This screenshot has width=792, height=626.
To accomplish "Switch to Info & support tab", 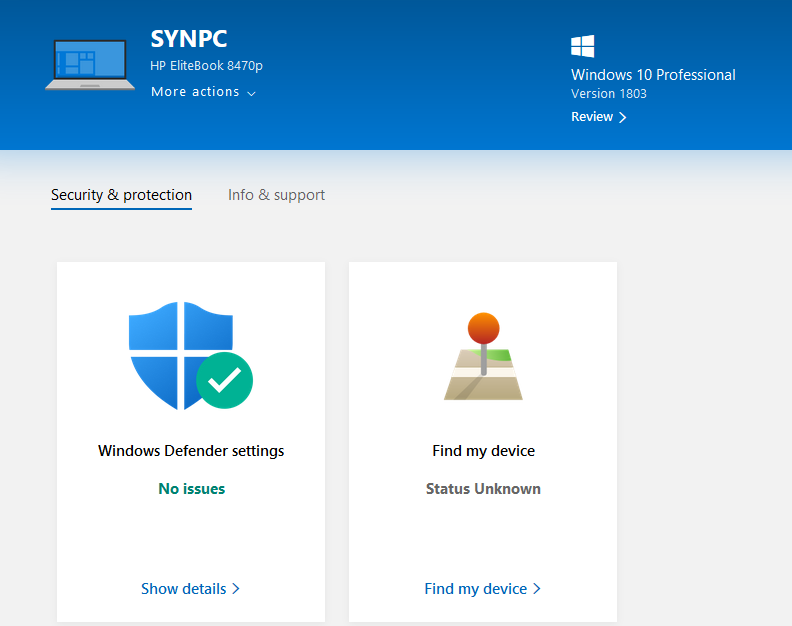I will (x=276, y=195).
